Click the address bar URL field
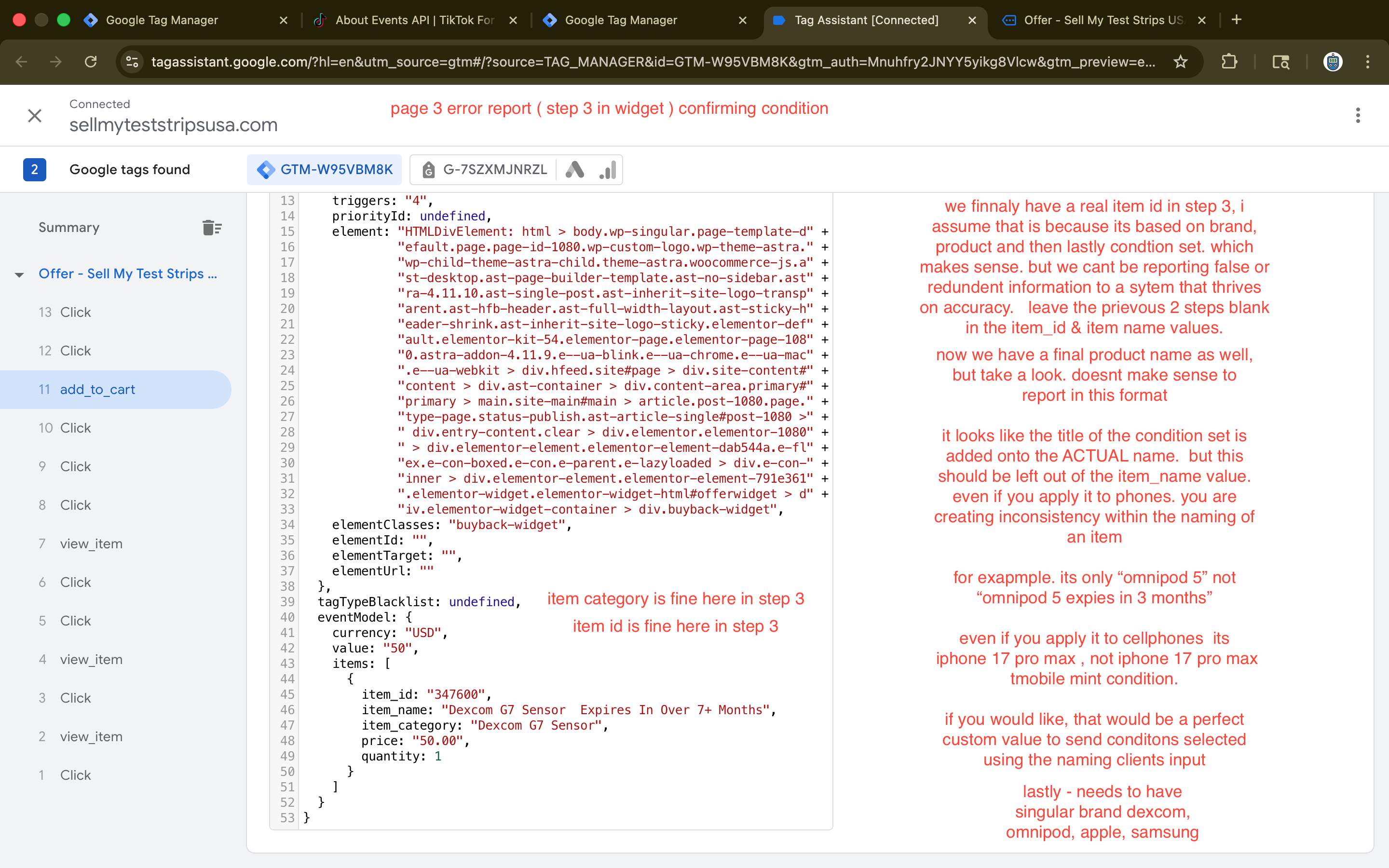The image size is (1389, 868). pyautogui.click(x=653, y=61)
